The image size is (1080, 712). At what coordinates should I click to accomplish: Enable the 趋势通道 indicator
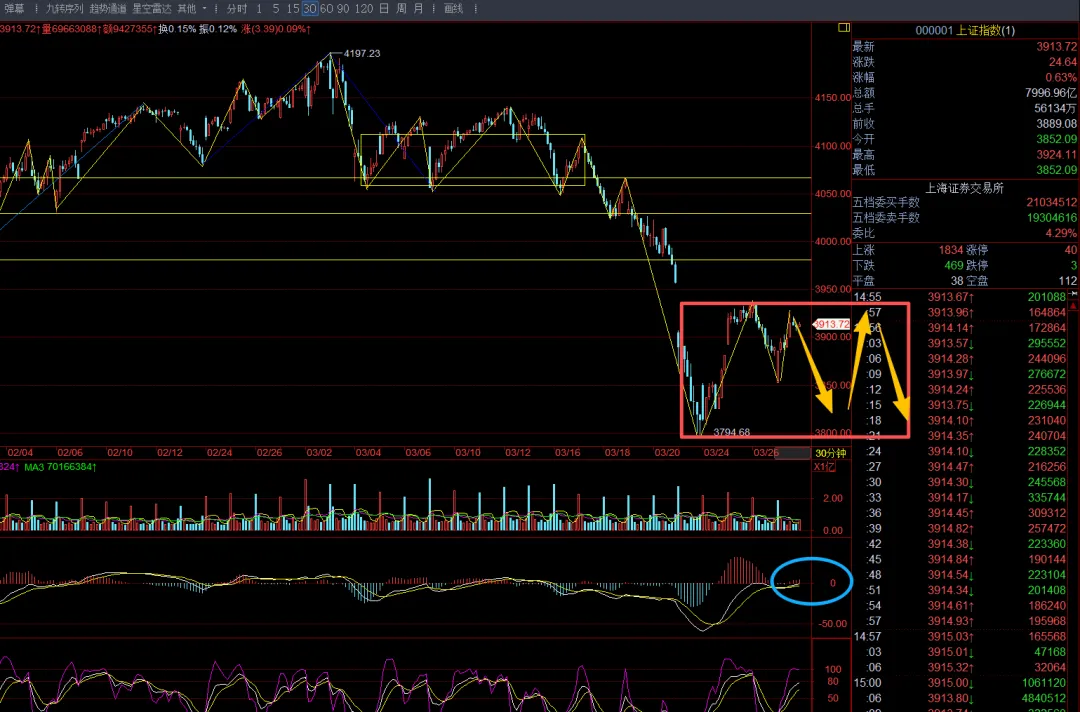click(x=107, y=9)
